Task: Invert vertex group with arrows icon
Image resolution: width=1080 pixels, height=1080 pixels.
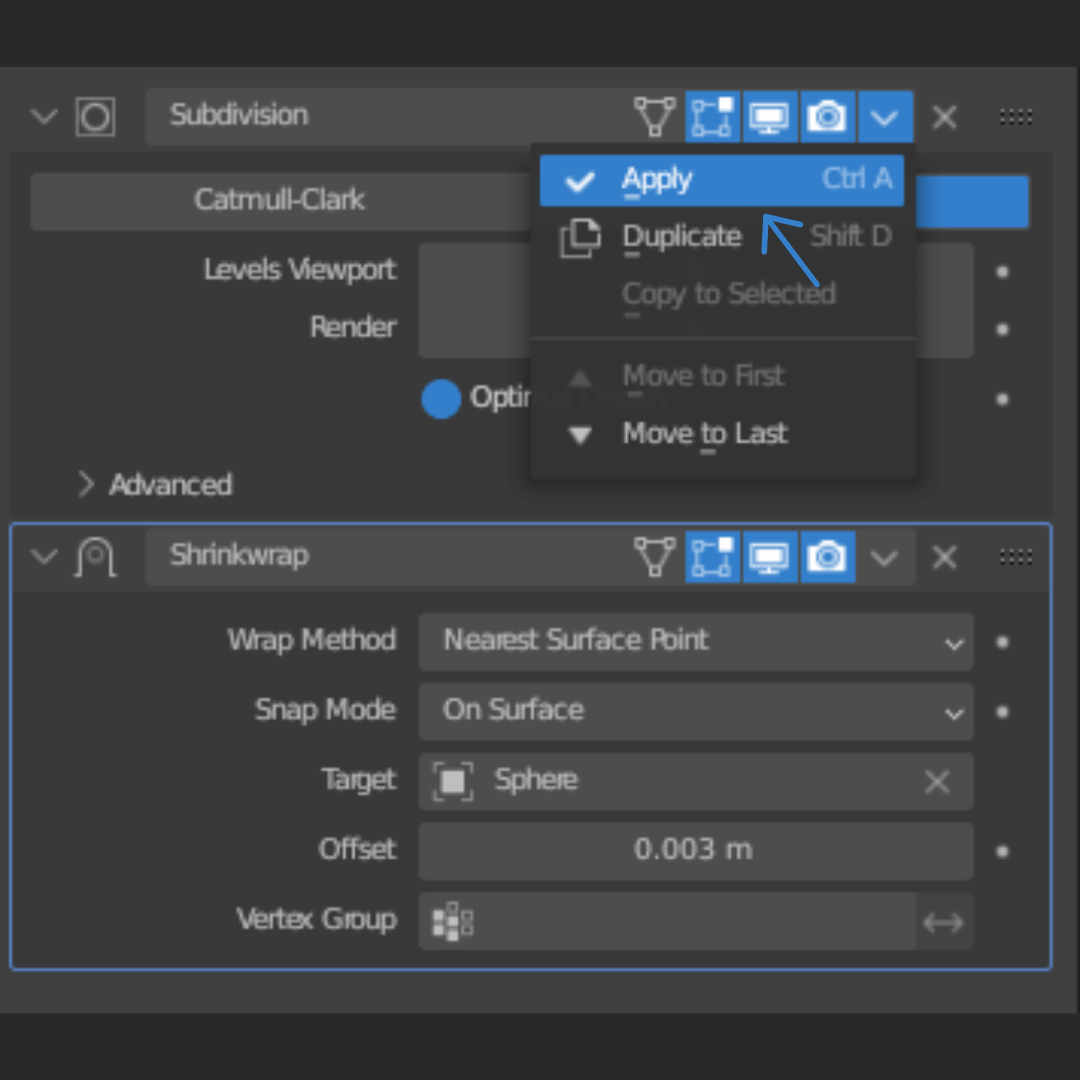Action: [943, 922]
